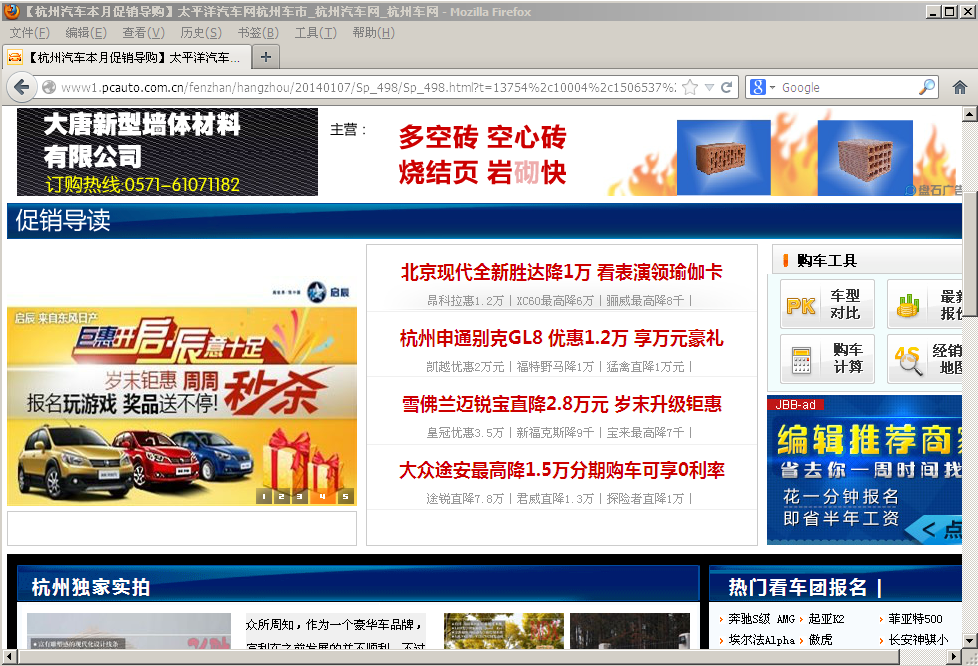Open the 车型对比 PK tool

(x=827, y=304)
